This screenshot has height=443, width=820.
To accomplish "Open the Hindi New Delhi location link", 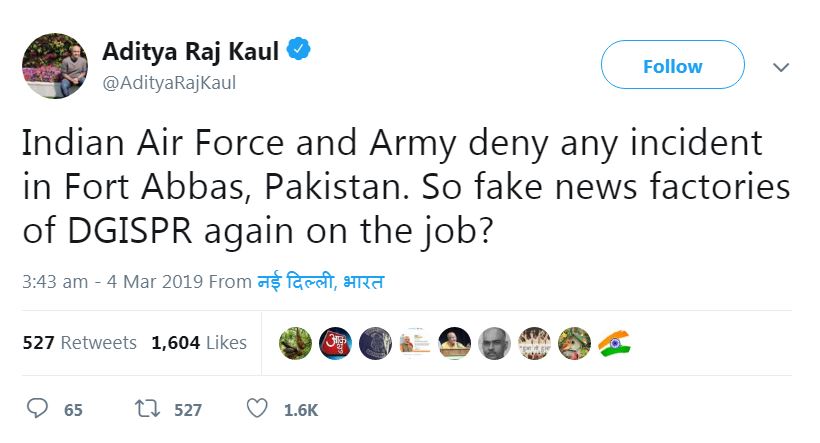I will 321,282.
